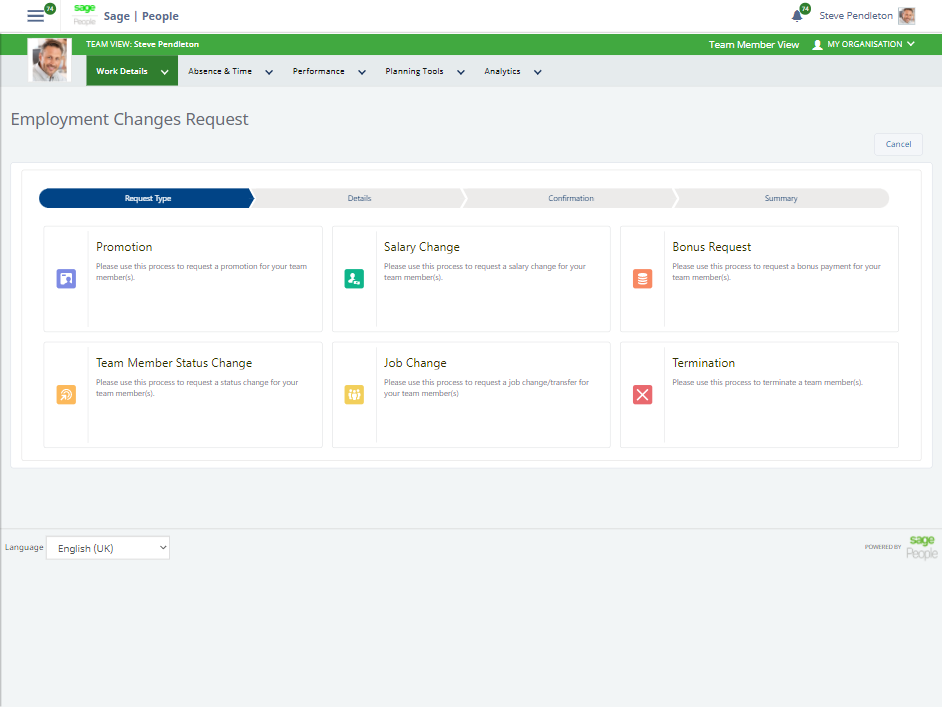The image size is (942, 707).
Task: Click the green Salary Change person icon
Action: point(355,278)
